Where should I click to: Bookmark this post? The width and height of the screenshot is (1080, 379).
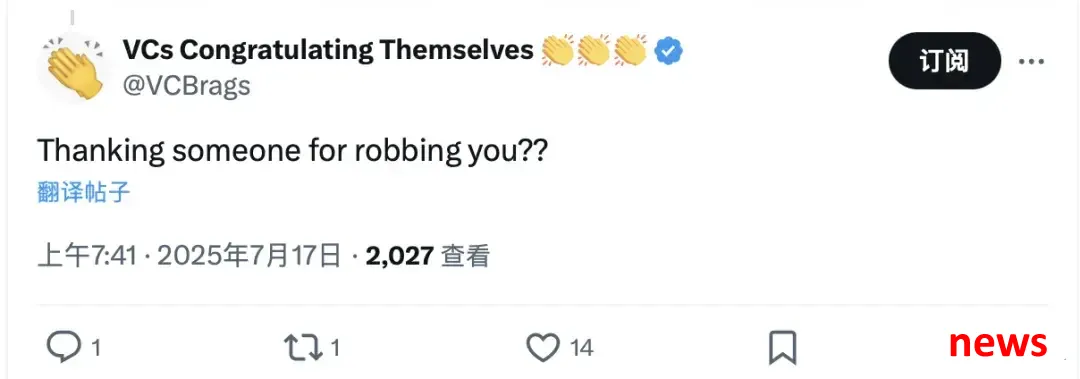pyautogui.click(x=782, y=347)
